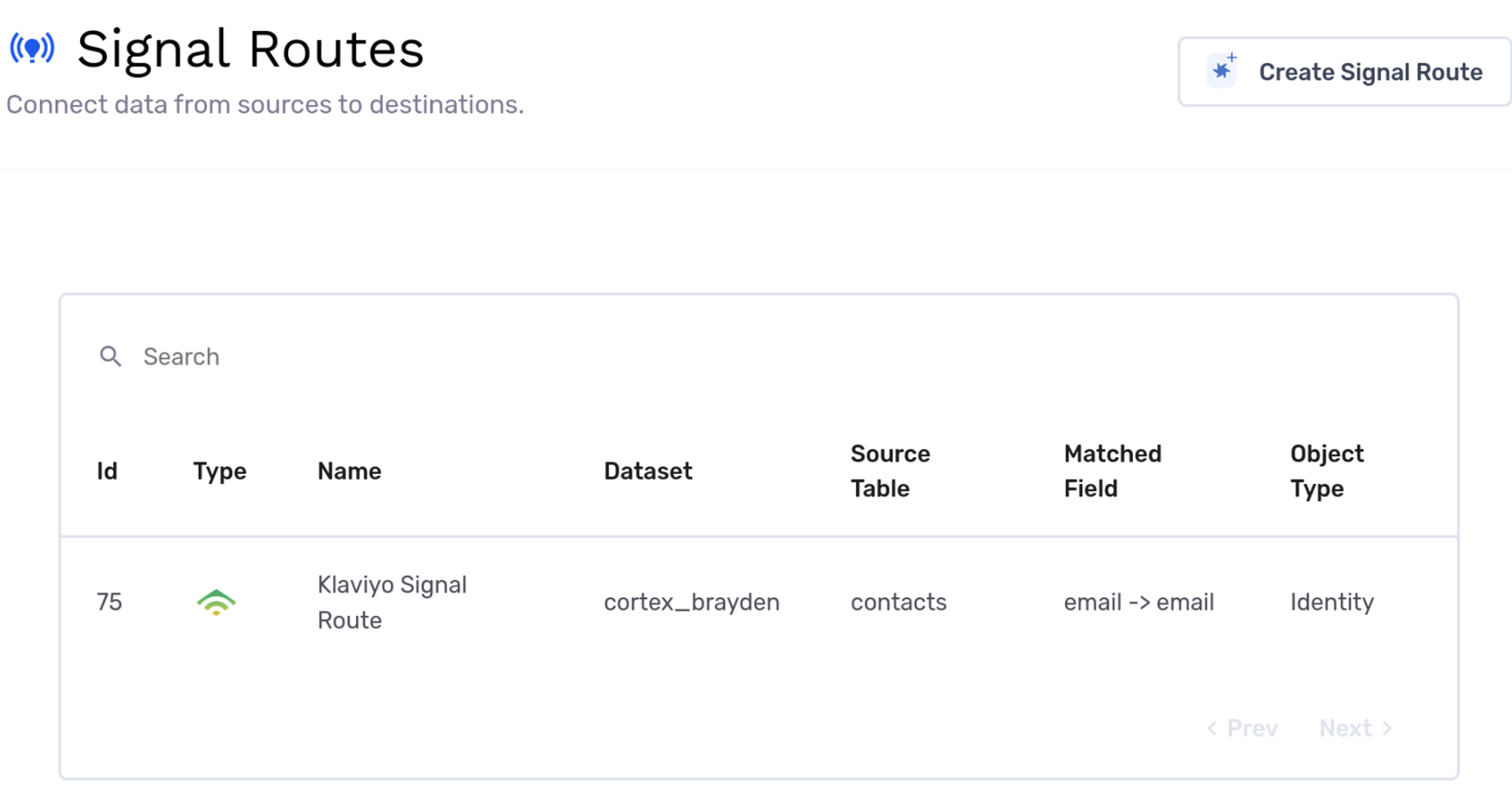Click the Matched Field column header

1113,471
